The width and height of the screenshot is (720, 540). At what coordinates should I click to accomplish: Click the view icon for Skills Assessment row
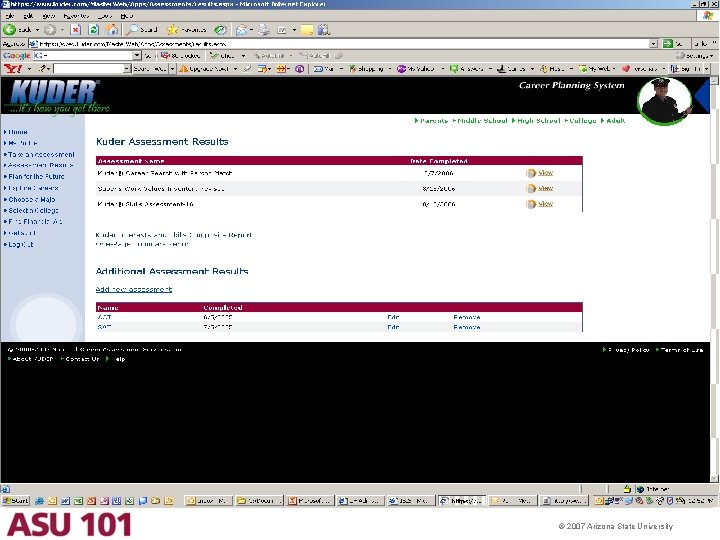[531, 204]
